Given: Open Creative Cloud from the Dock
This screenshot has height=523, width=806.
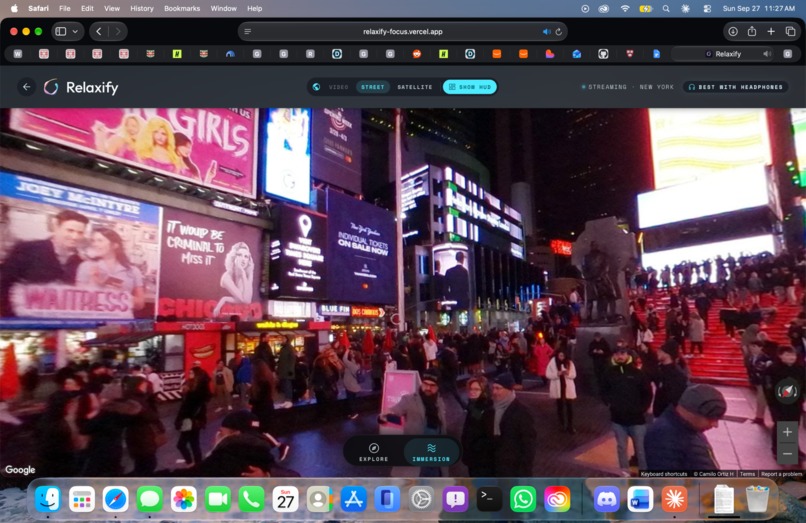Looking at the screenshot, I should point(557,499).
